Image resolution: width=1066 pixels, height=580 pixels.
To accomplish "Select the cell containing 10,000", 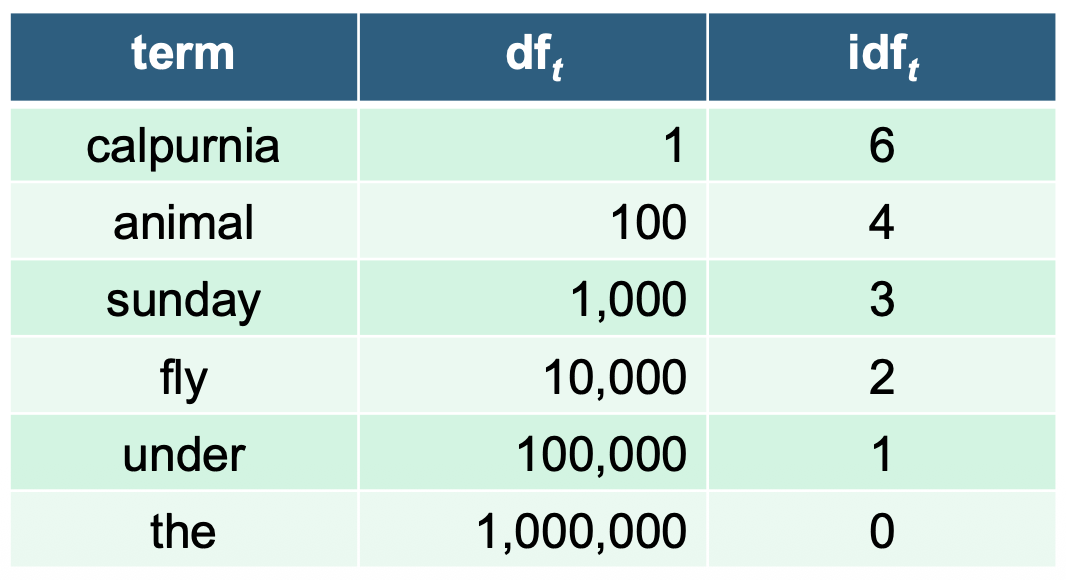I will point(615,378).
